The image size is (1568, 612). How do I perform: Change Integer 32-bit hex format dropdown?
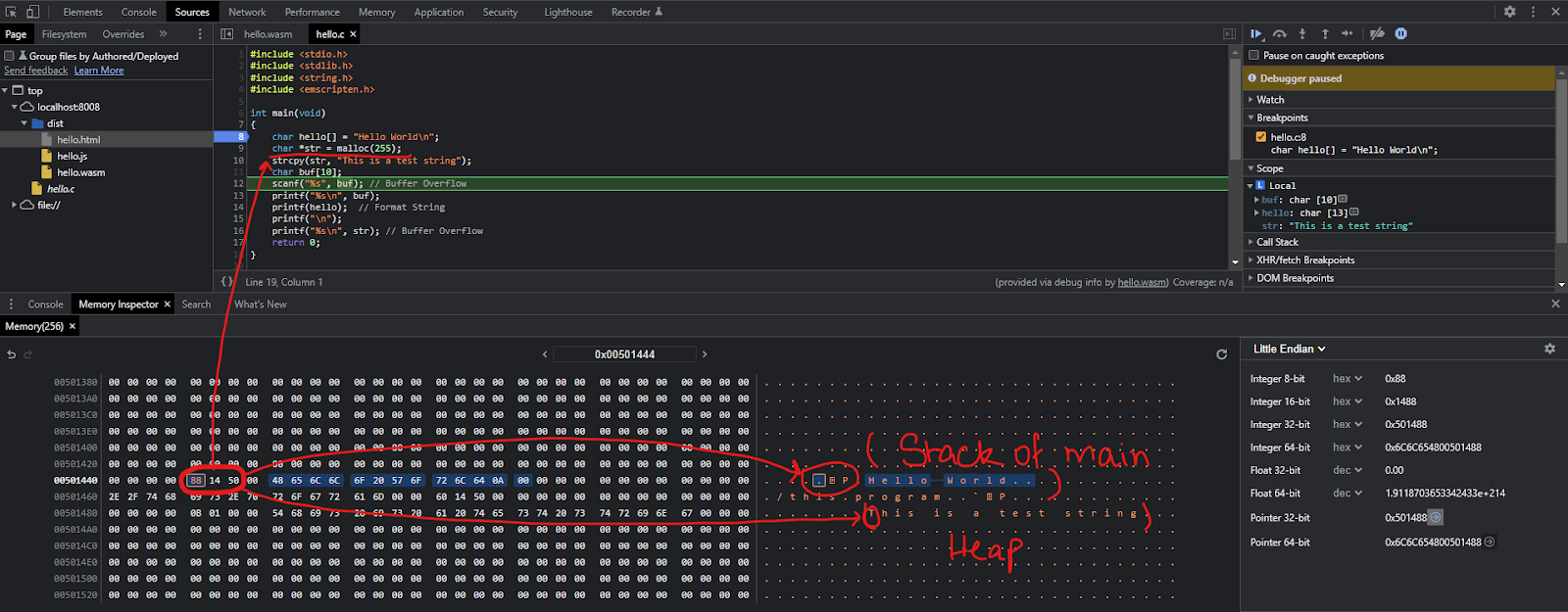(x=1347, y=425)
